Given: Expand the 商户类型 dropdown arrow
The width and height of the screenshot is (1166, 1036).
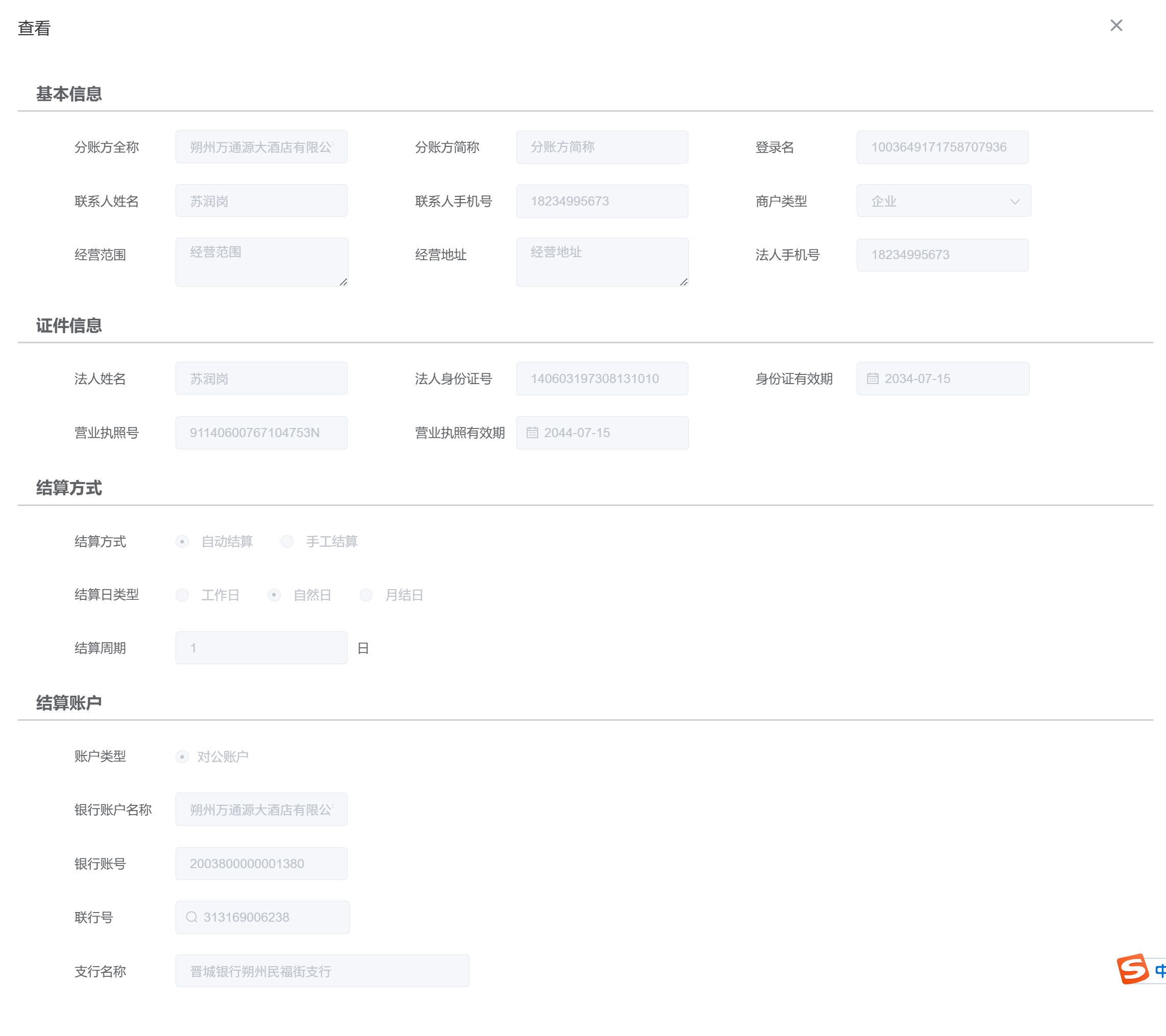Looking at the screenshot, I should [x=1014, y=201].
